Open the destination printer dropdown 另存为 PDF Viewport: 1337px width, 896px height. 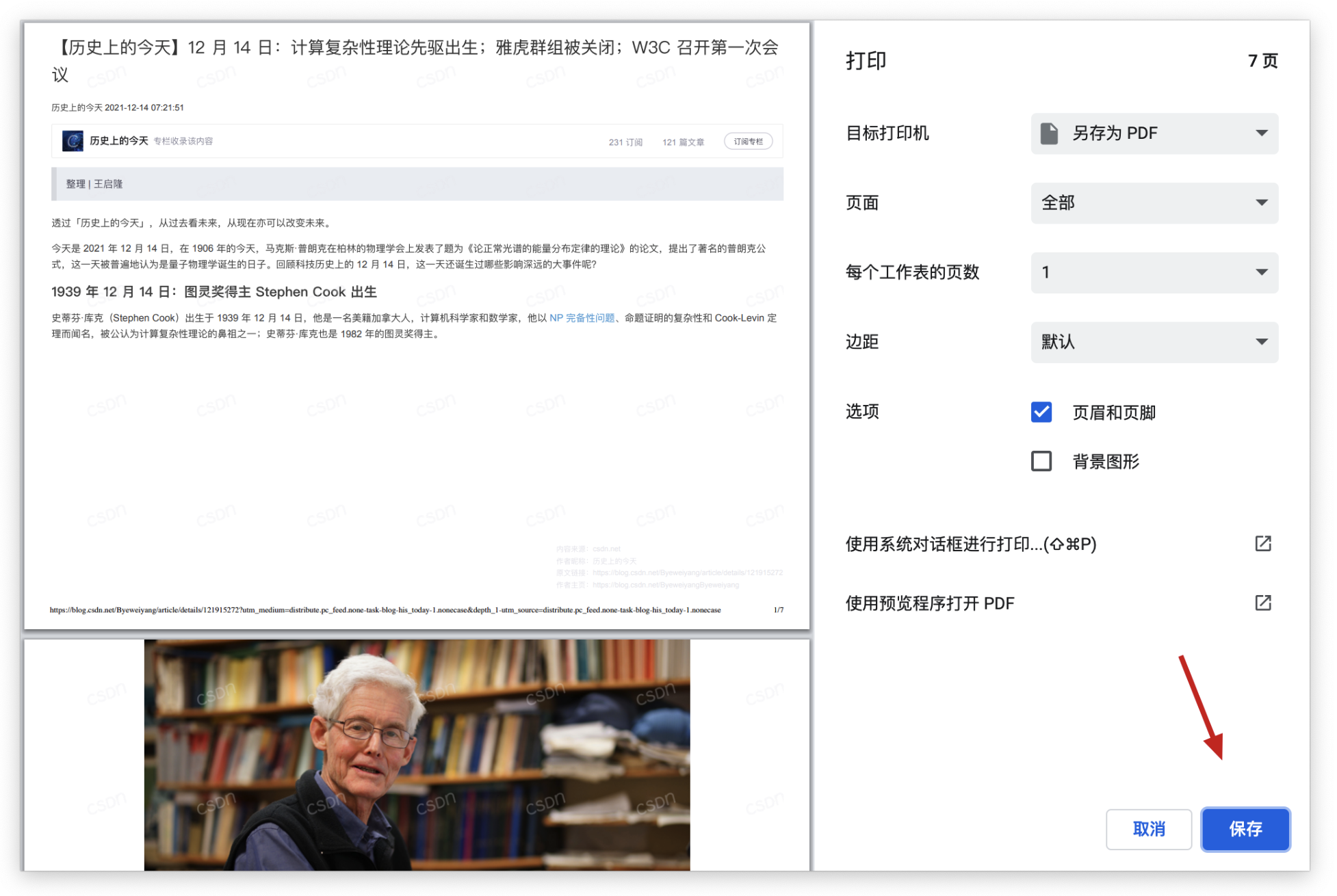[1154, 133]
